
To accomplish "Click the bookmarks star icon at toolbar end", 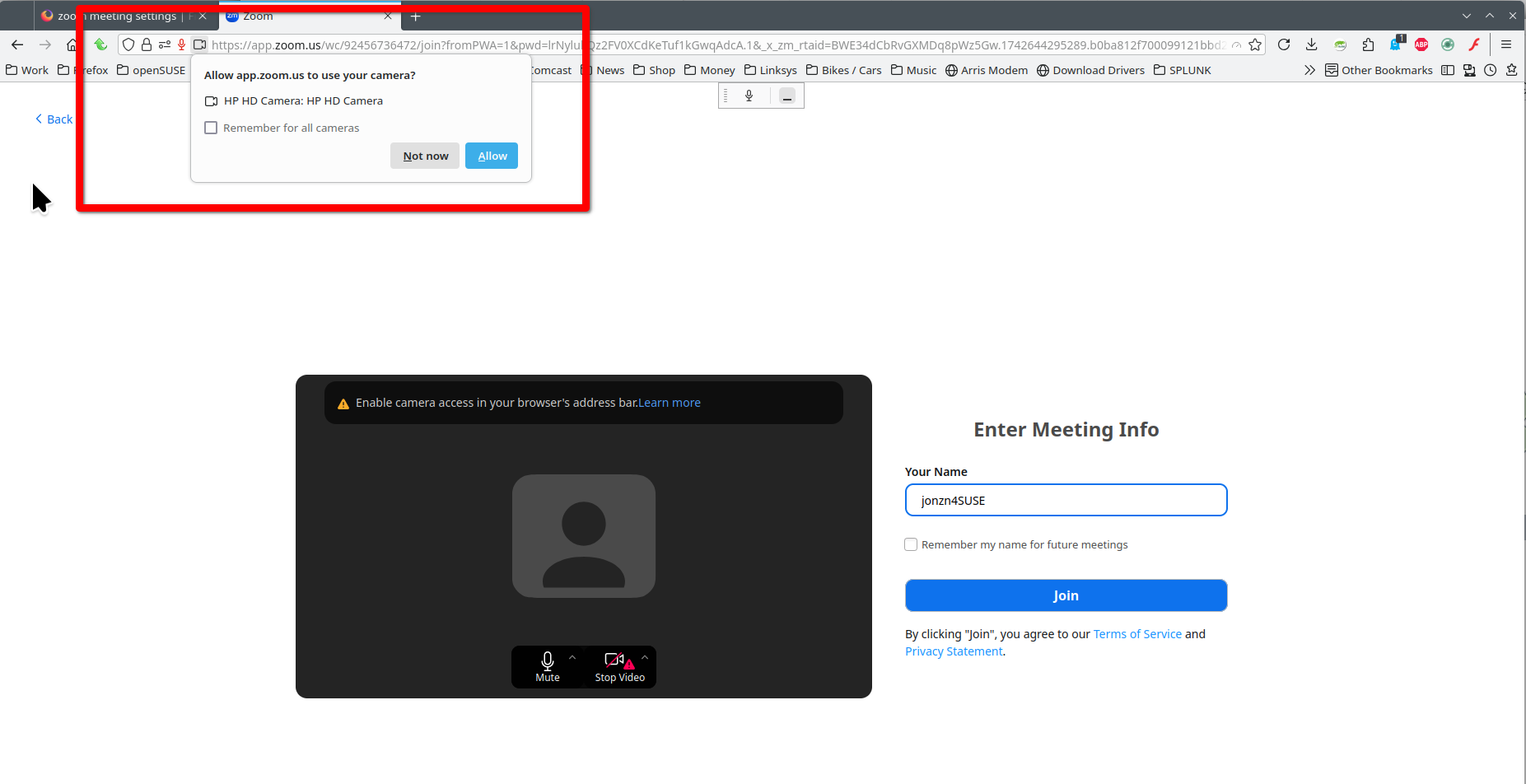I will (1512, 70).
